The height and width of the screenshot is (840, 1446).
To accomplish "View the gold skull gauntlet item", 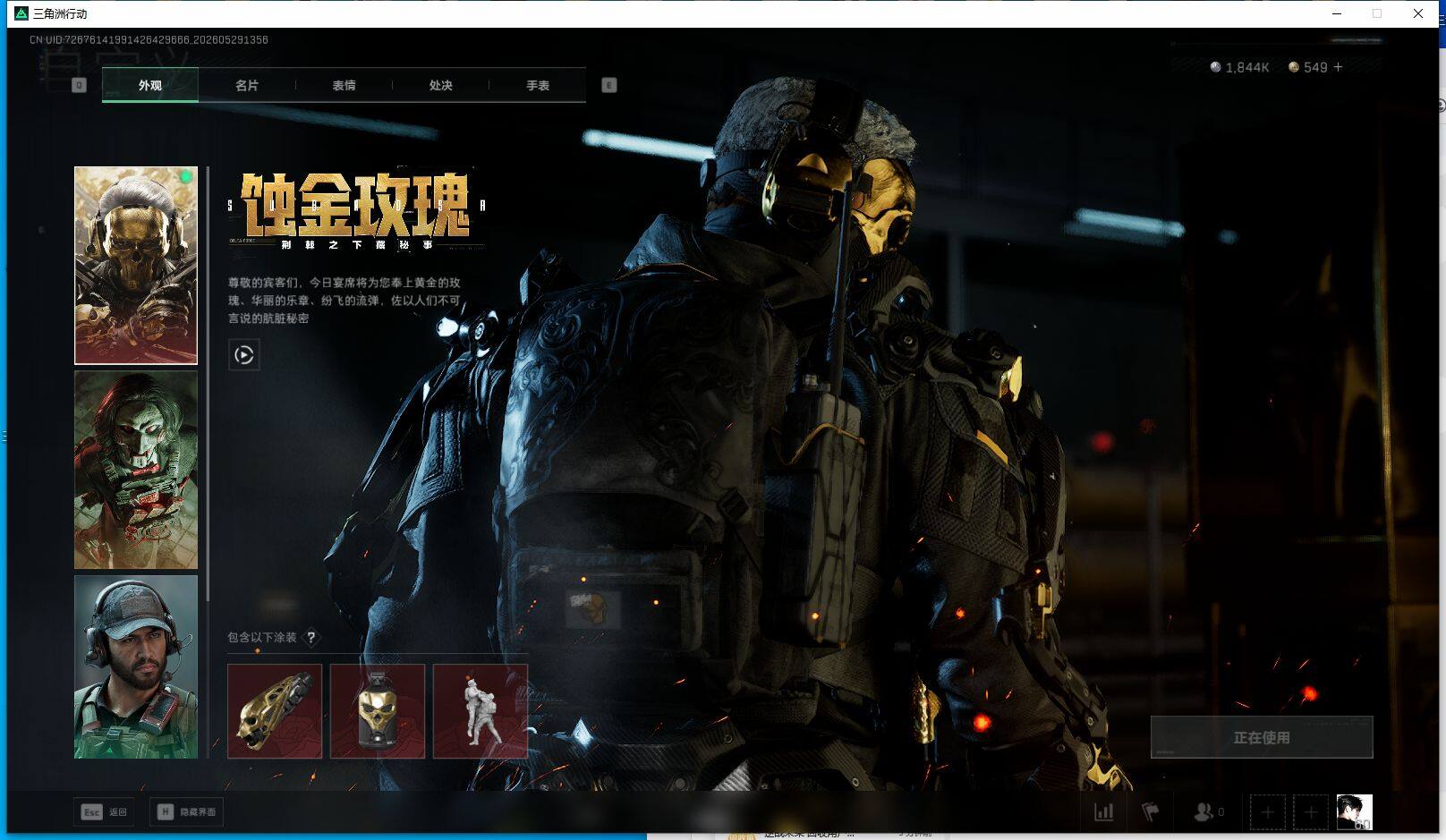I will (275, 711).
